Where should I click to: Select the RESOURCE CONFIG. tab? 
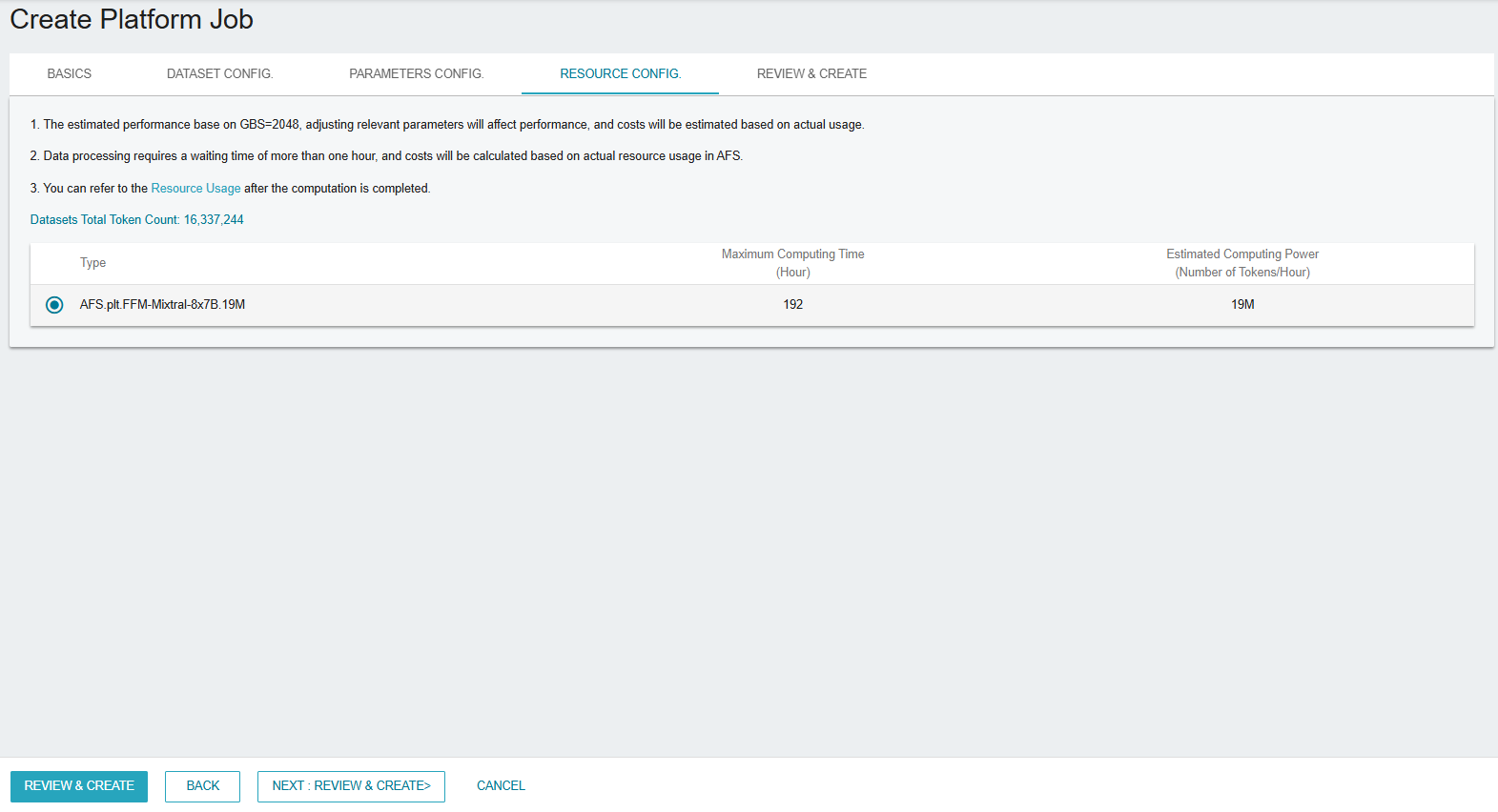(621, 73)
